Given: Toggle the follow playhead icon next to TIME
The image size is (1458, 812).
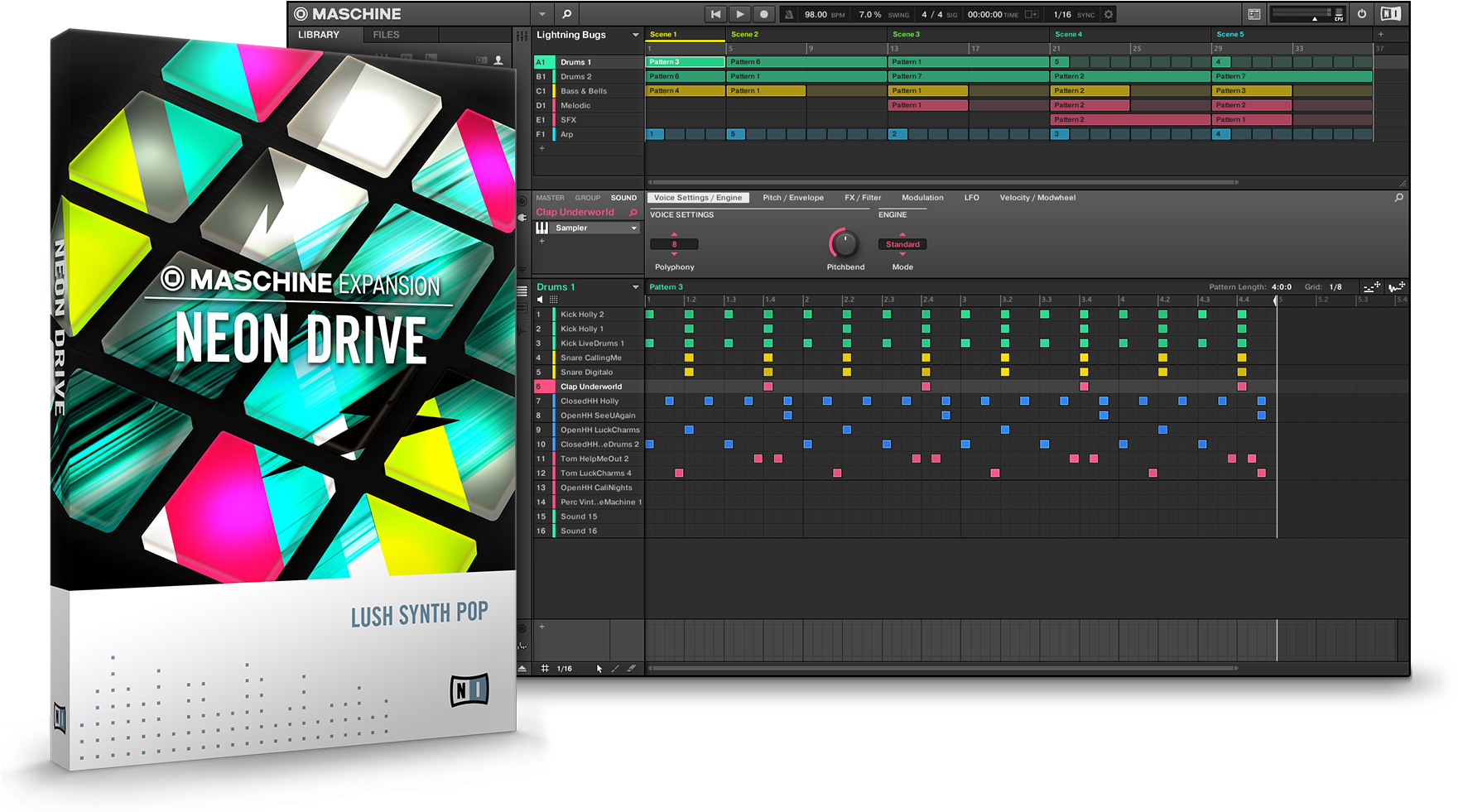Looking at the screenshot, I should (x=1032, y=14).
